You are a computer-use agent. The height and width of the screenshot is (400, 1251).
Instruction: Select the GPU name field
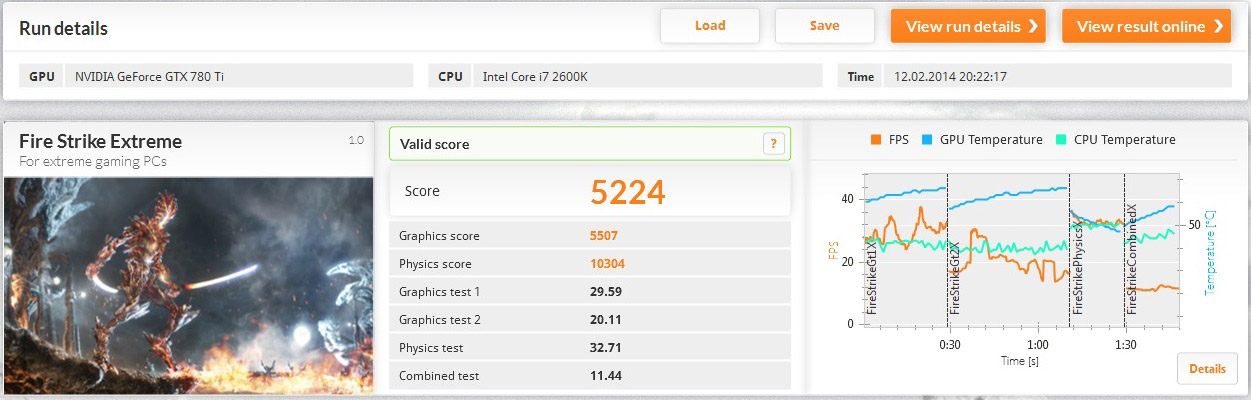tap(239, 76)
